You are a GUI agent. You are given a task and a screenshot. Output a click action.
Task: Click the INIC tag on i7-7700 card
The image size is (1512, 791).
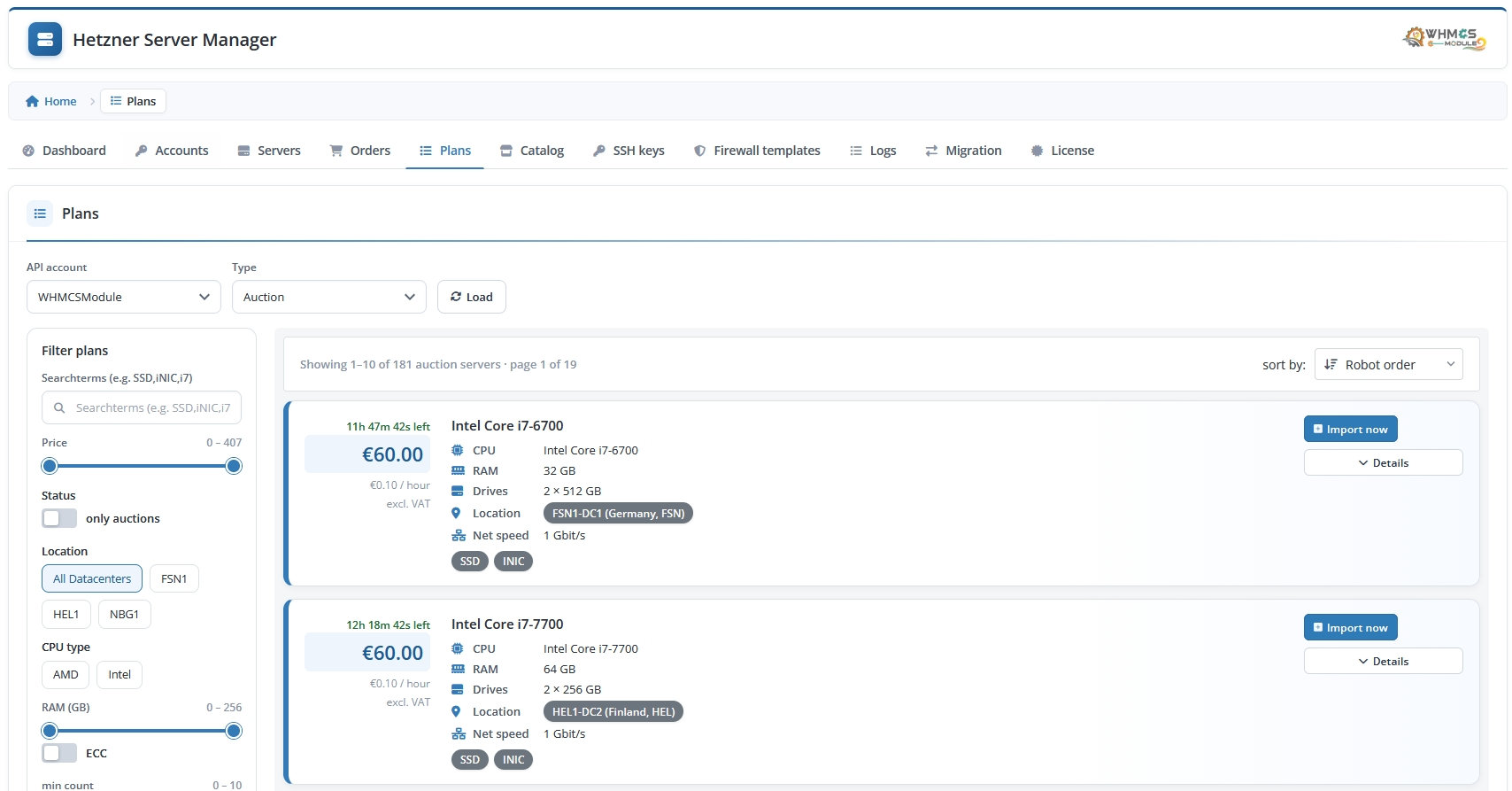coord(513,759)
